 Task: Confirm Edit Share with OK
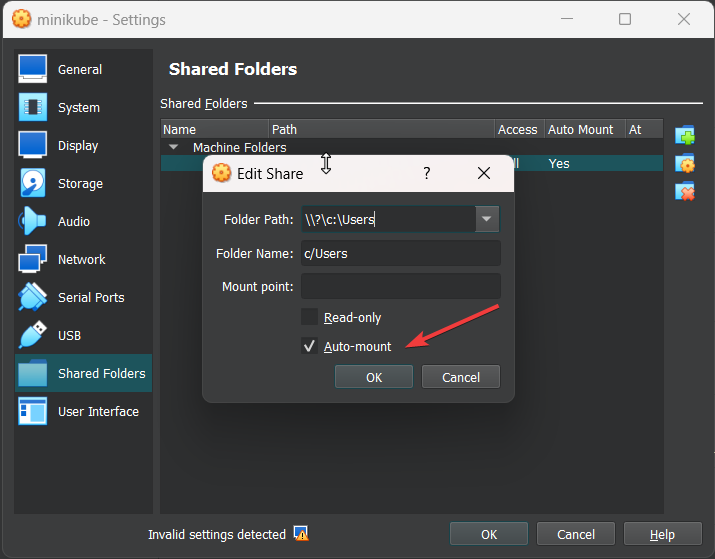373,377
